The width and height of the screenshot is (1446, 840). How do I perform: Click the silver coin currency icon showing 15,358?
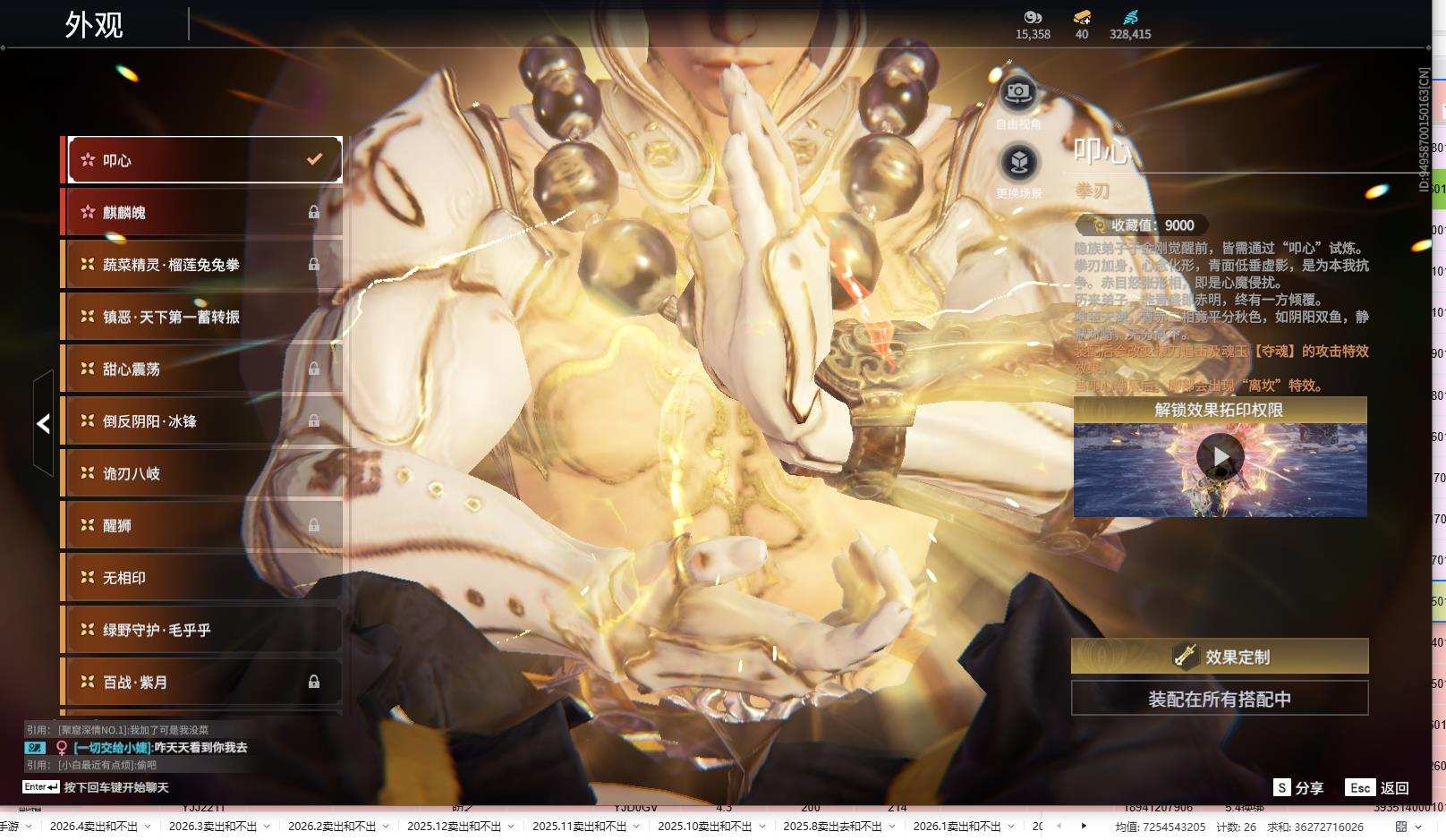coord(1033,17)
